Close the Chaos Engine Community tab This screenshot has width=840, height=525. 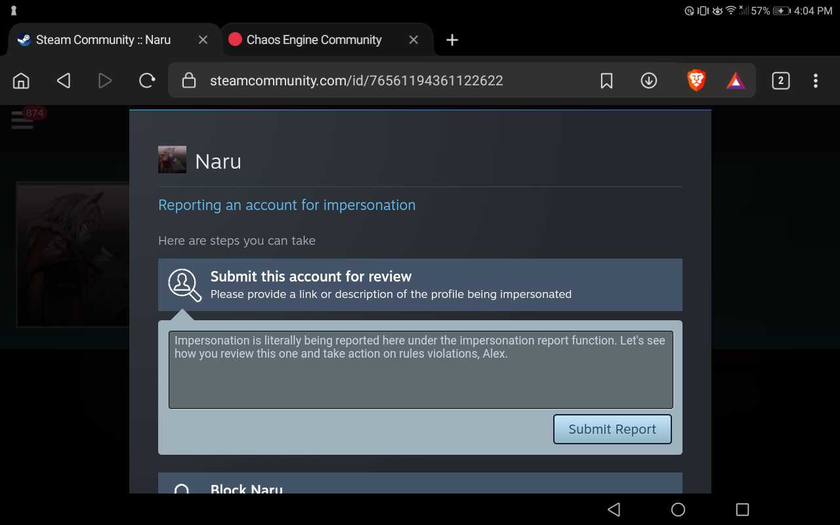(x=414, y=40)
